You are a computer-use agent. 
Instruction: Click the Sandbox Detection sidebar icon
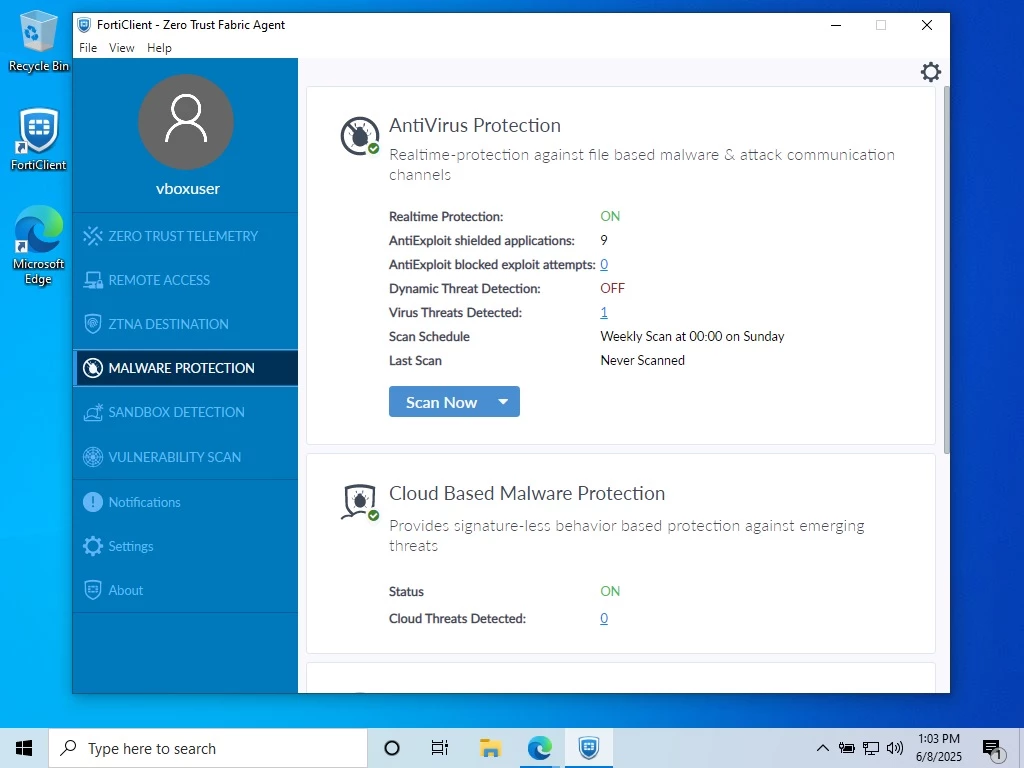click(x=93, y=412)
